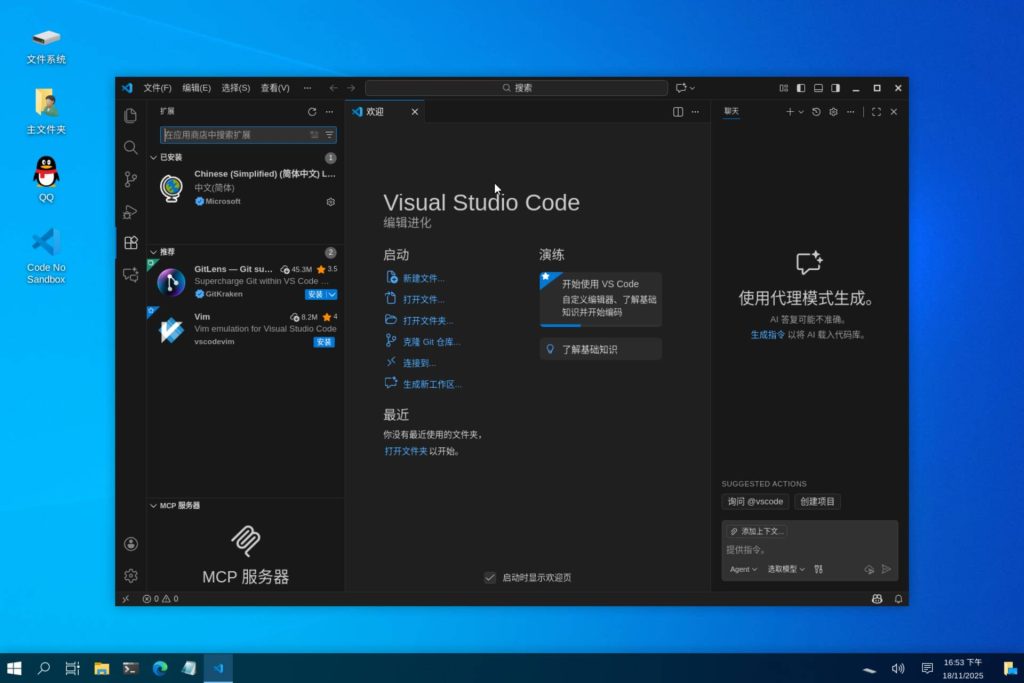Click the 新建文件... link

[423, 278]
